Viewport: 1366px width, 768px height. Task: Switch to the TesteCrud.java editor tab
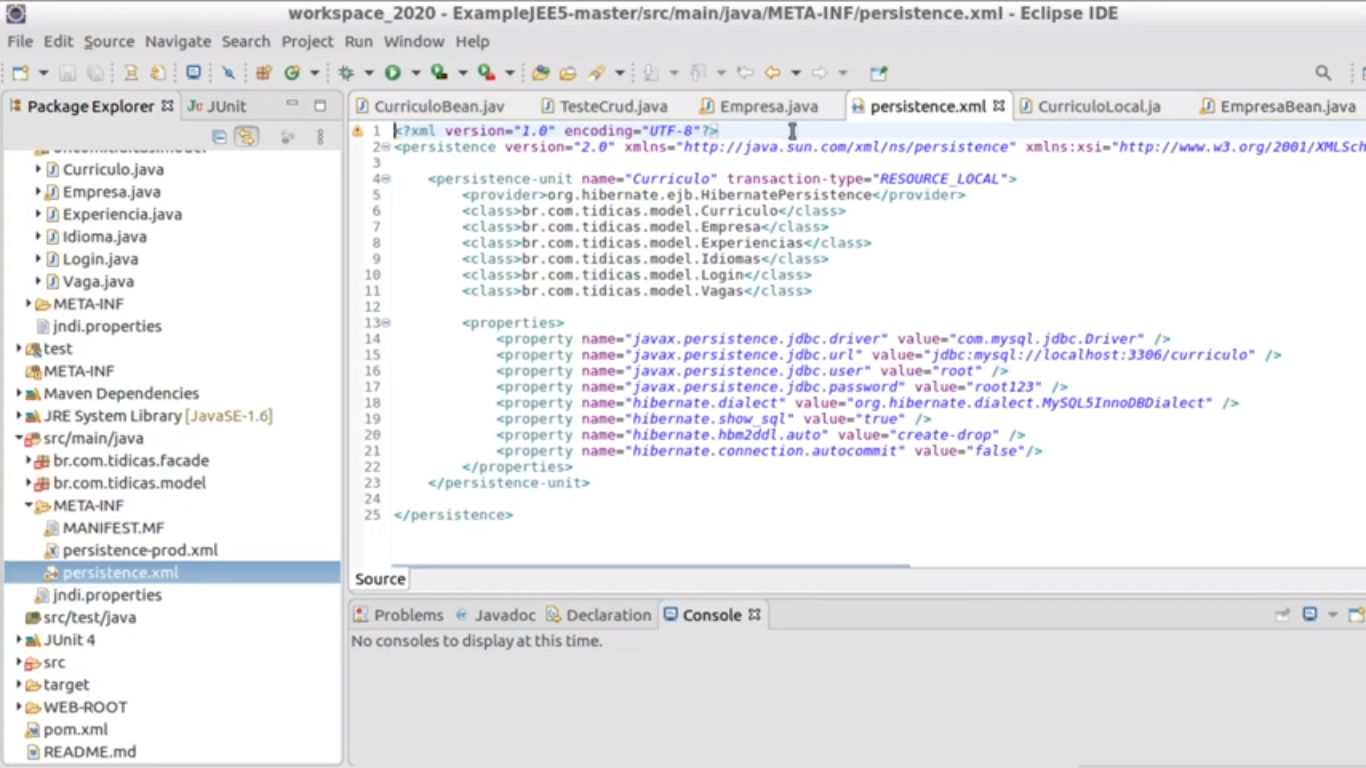click(x=603, y=106)
